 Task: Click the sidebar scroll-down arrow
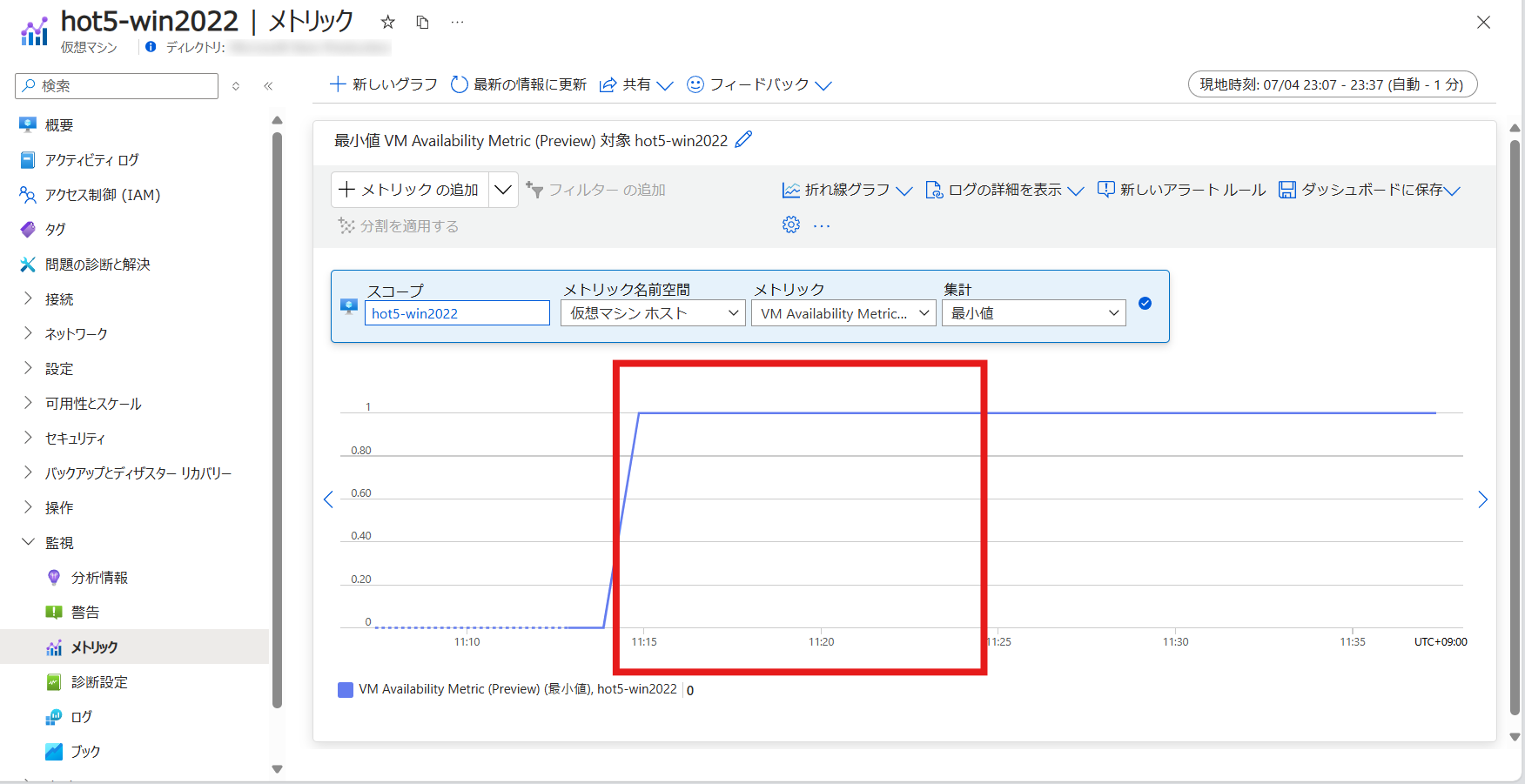[x=277, y=769]
